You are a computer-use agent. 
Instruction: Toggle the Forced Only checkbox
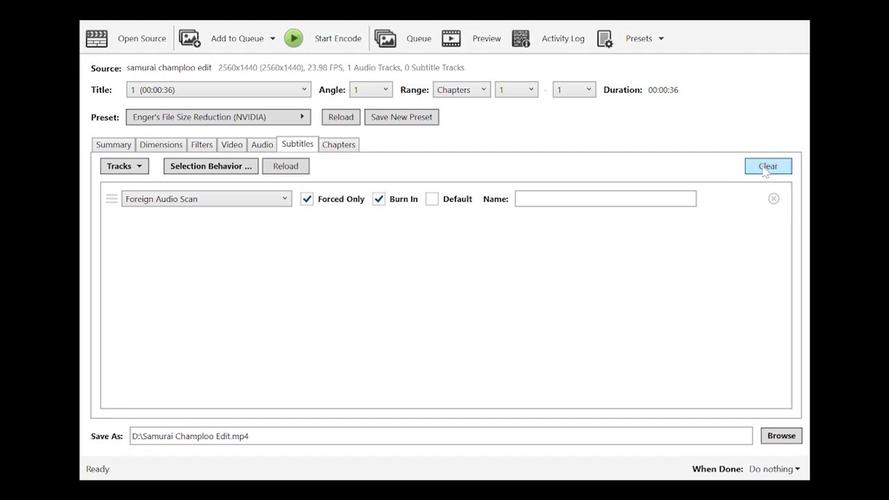307,199
